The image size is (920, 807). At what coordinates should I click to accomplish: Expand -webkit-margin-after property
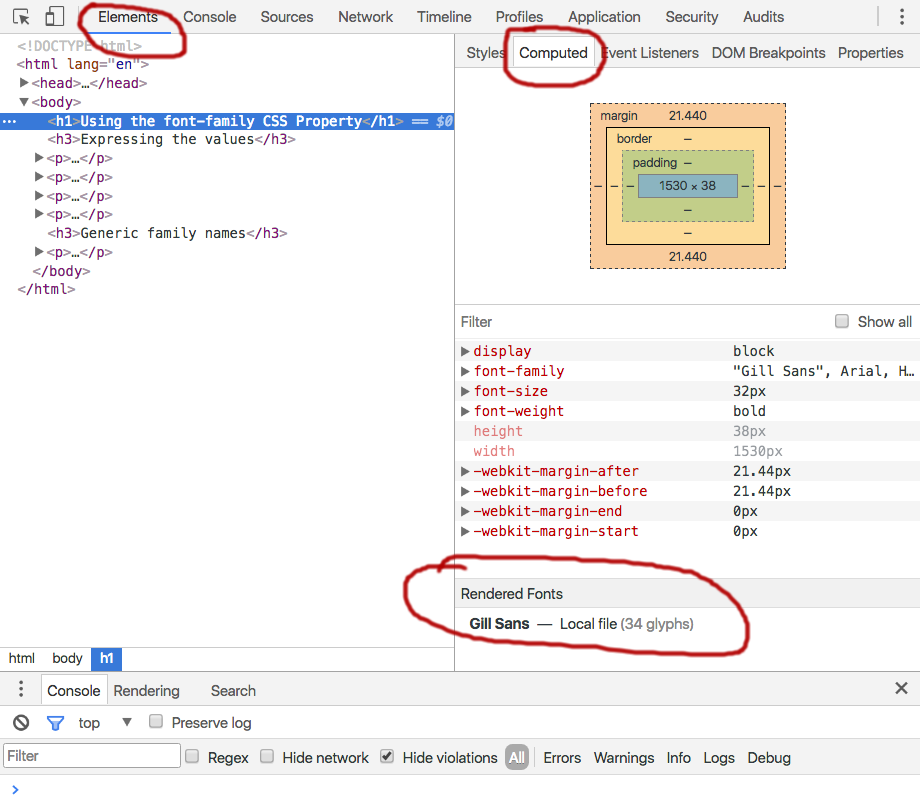[x=465, y=471]
